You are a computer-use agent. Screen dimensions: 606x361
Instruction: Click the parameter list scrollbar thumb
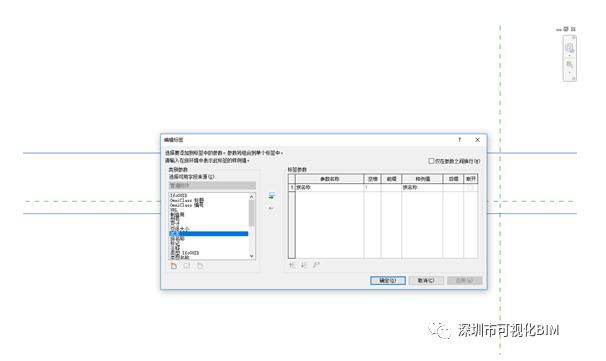252,213
